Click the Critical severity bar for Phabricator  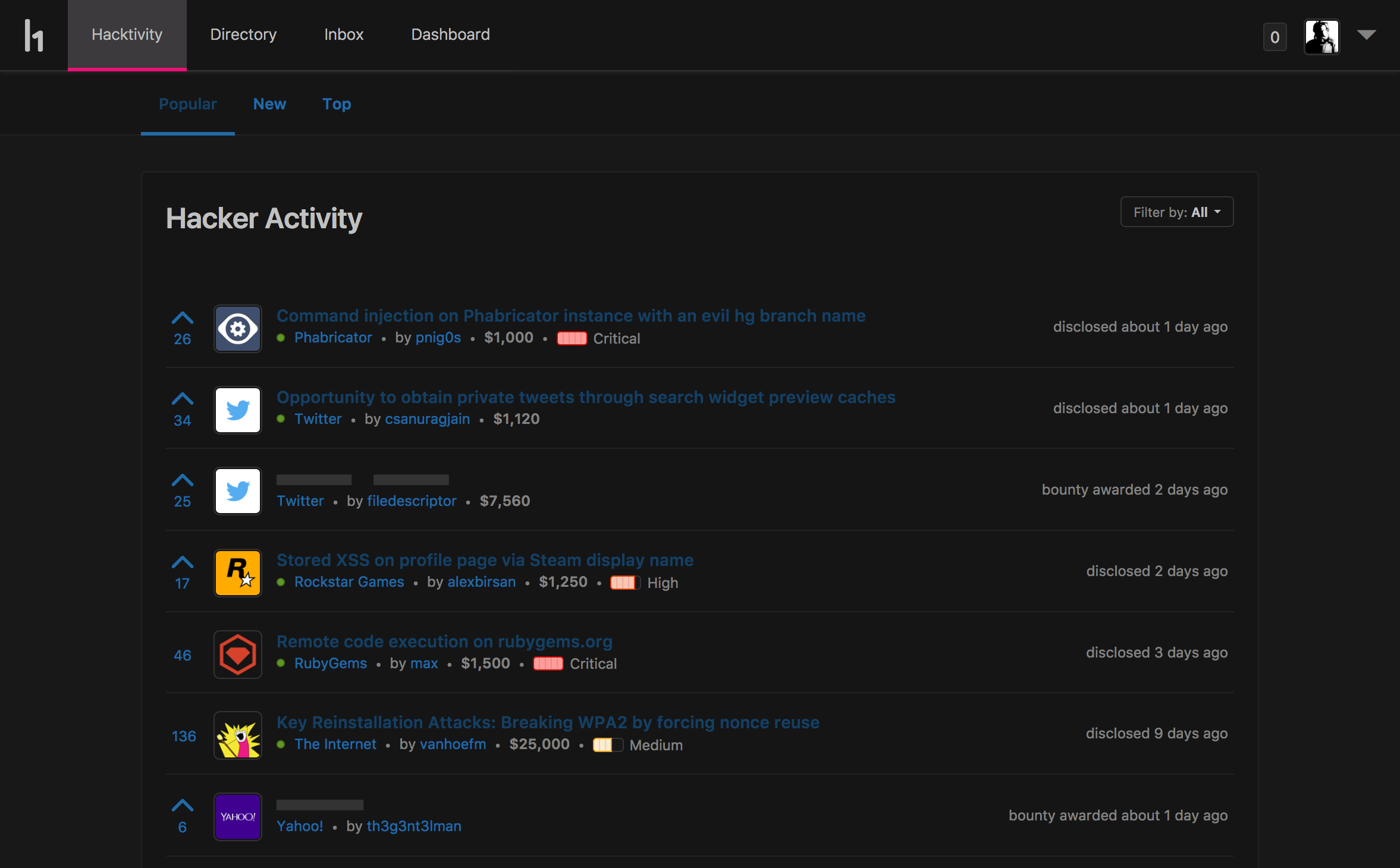click(x=572, y=338)
